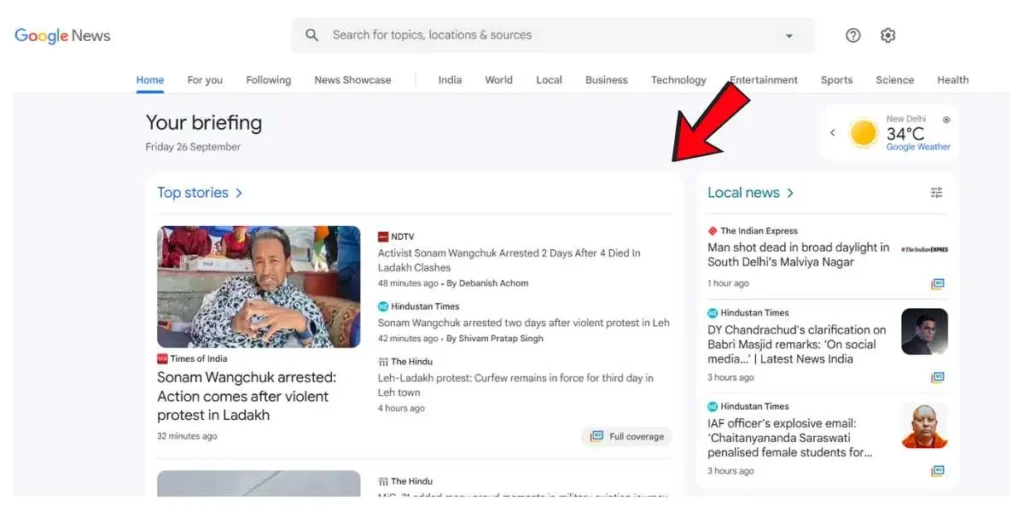Screen dimensions: 1024x512
Task: Click the location target icon in weather card
Action: pos(946,120)
